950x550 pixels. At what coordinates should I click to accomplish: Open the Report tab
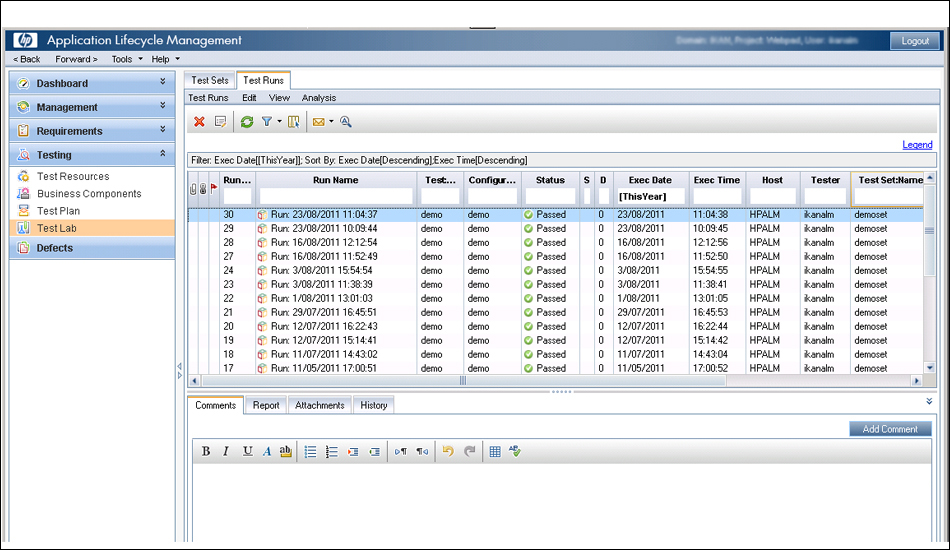(266, 405)
